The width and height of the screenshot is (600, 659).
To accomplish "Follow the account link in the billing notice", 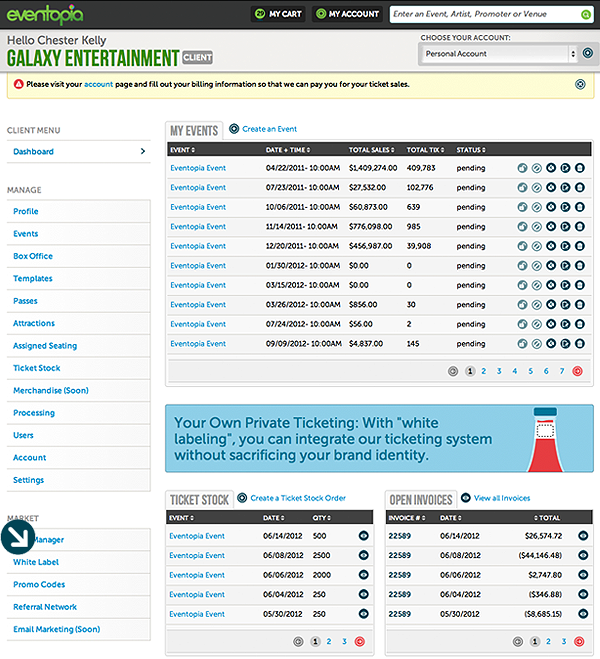I will click(98, 84).
